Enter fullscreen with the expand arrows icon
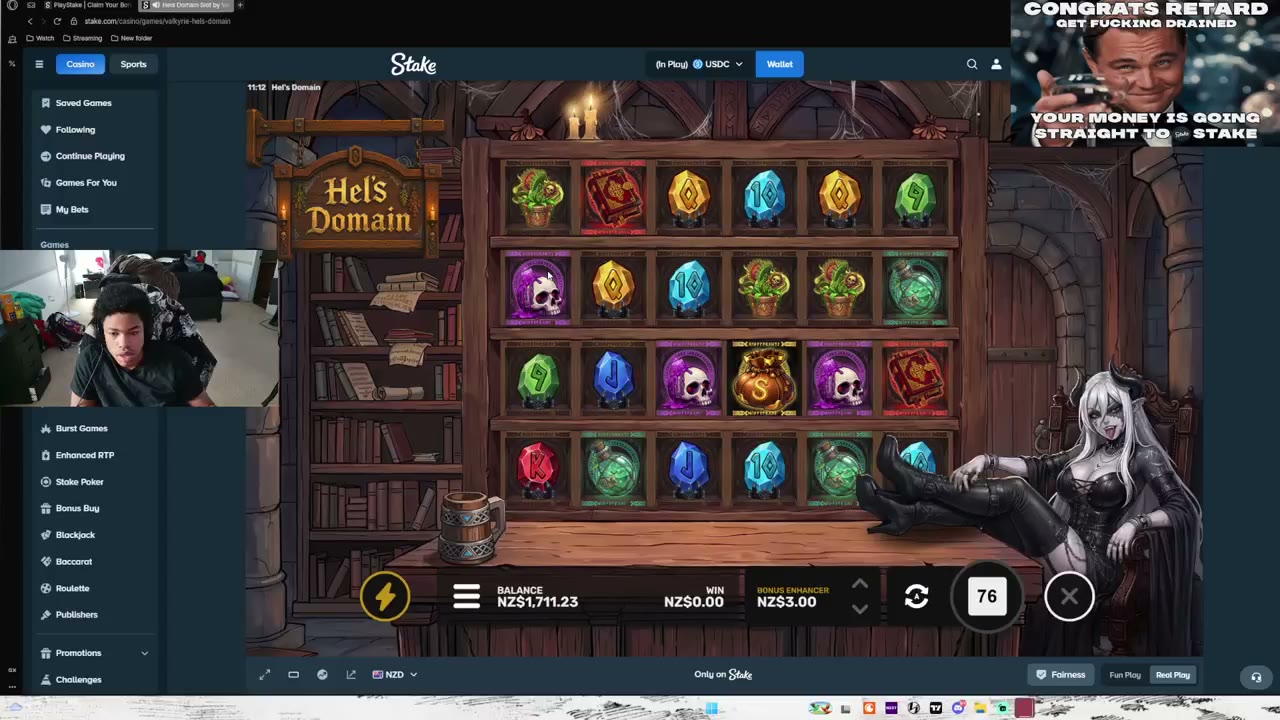The image size is (1280, 720). coord(265,675)
